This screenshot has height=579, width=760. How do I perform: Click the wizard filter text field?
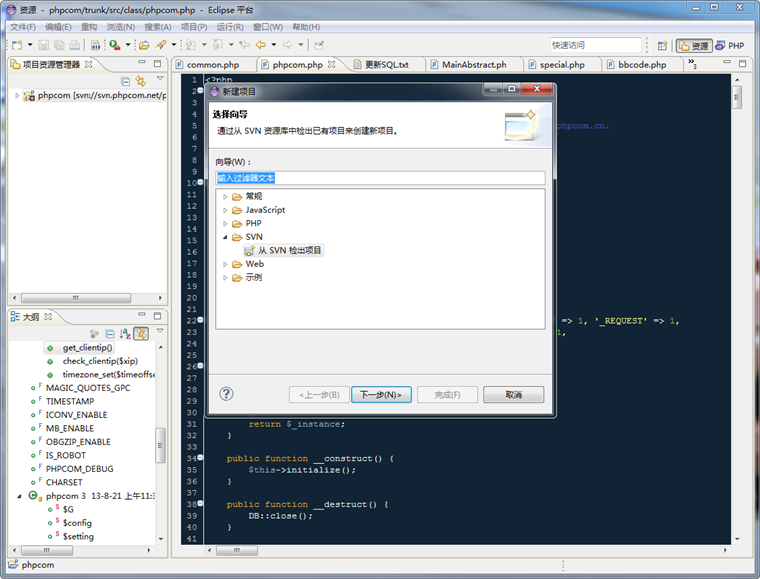click(380, 178)
